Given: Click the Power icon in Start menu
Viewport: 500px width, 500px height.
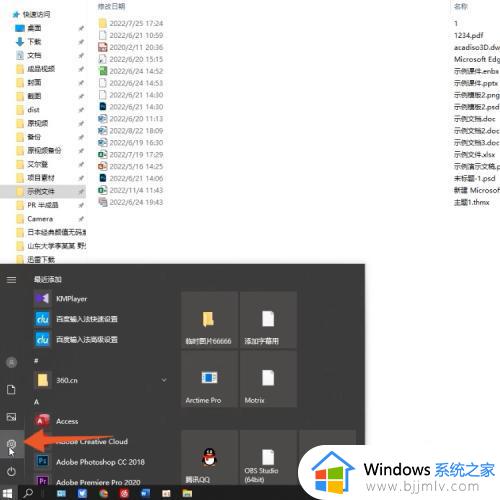Looking at the screenshot, I should [x=11, y=471].
